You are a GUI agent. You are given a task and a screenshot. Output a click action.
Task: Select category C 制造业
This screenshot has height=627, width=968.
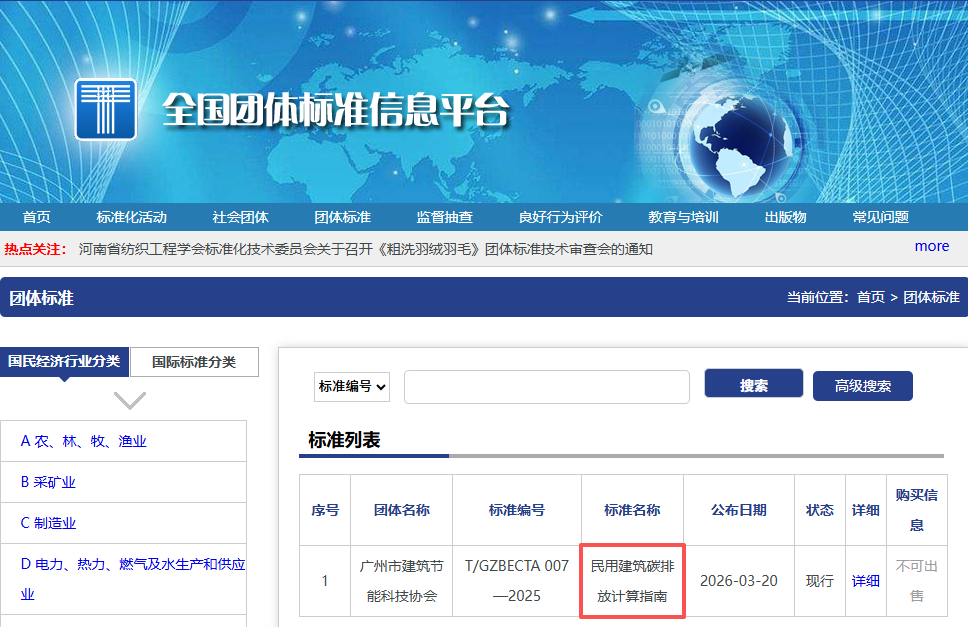click(48, 523)
